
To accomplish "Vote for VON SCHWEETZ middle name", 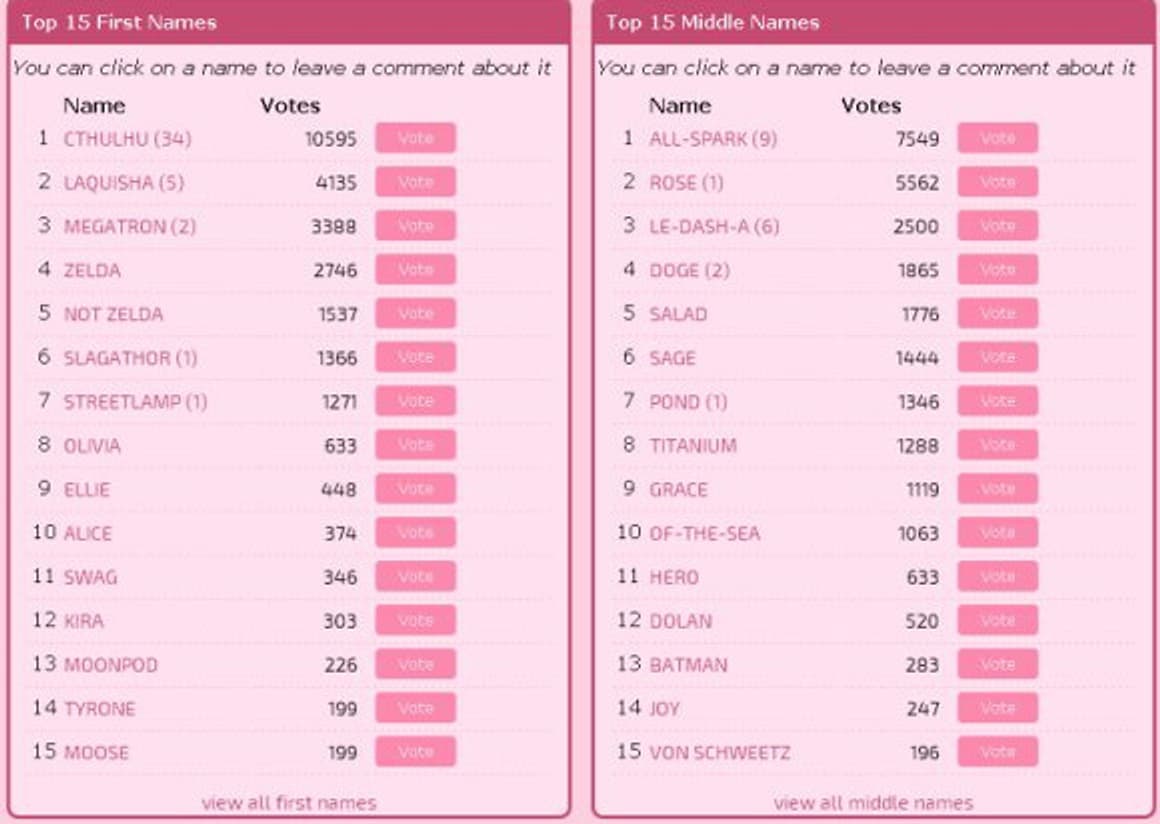I will (x=997, y=752).
